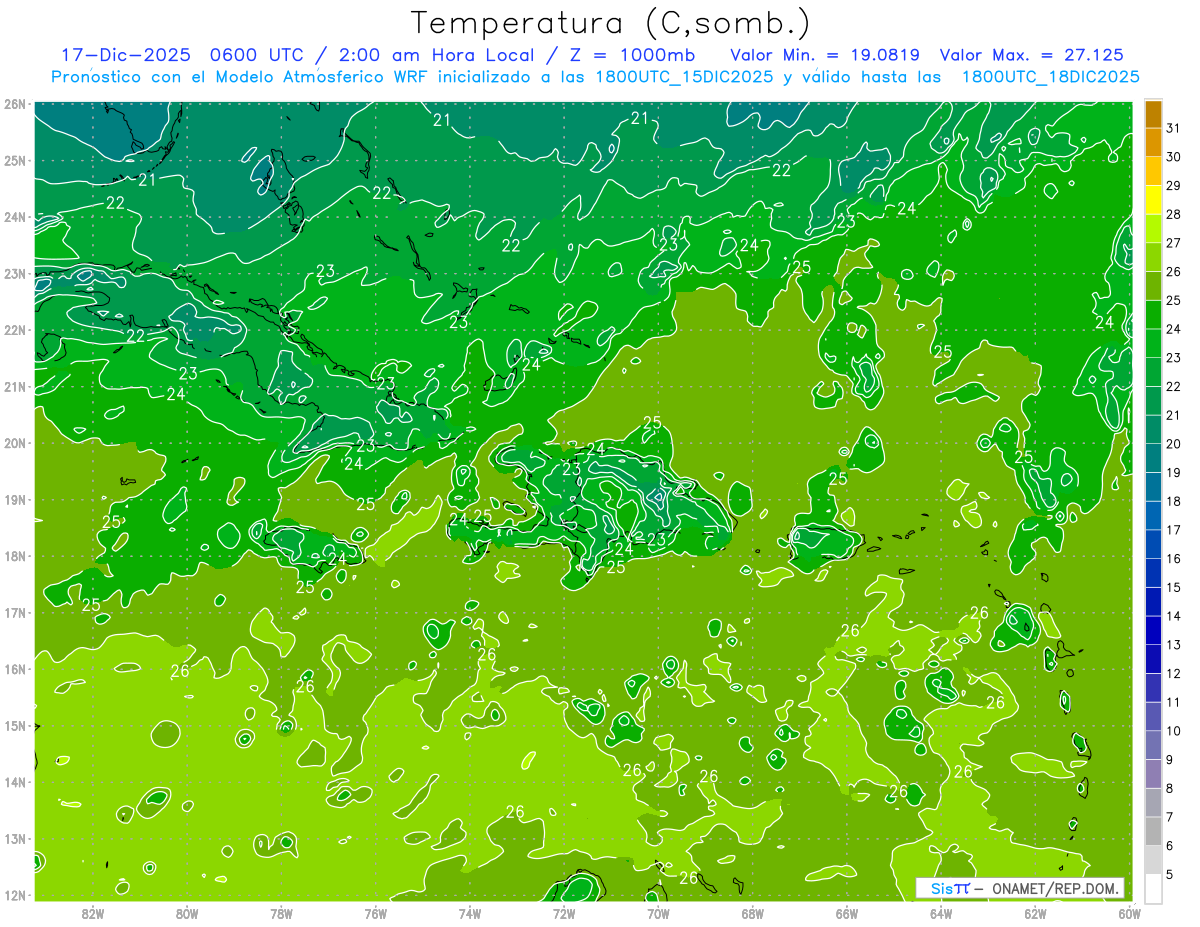Click the legend label '5'
Screen dimensions: 1200x927
tap(1170, 875)
